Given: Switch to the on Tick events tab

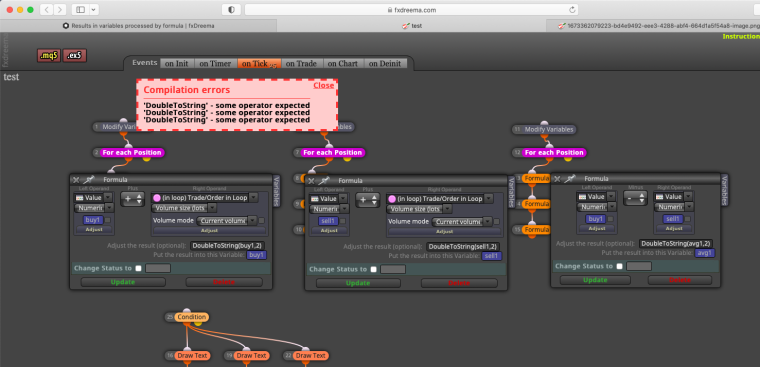Looking at the screenshot, I should 259,64.
